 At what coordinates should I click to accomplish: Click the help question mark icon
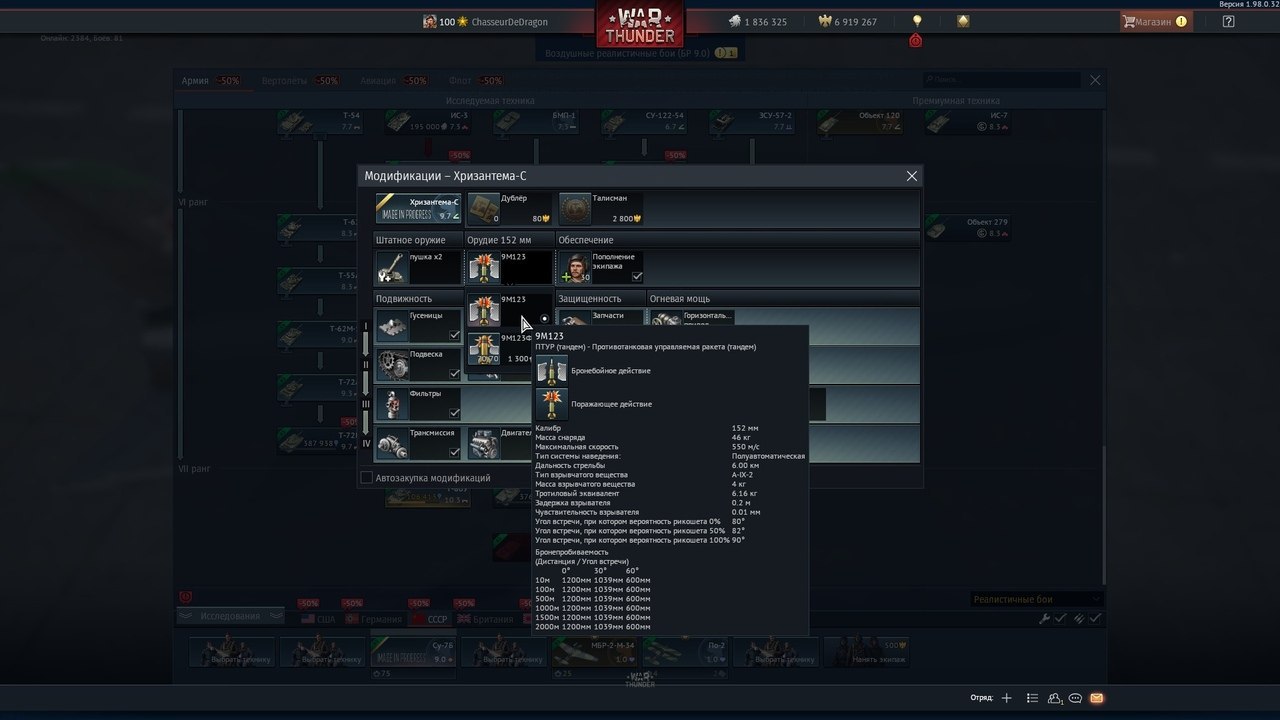point(1228,21)
